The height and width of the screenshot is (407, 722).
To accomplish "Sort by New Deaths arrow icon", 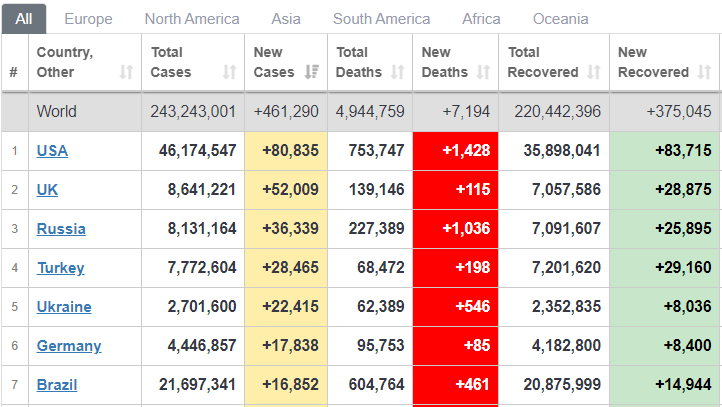I will pos(483,72).
